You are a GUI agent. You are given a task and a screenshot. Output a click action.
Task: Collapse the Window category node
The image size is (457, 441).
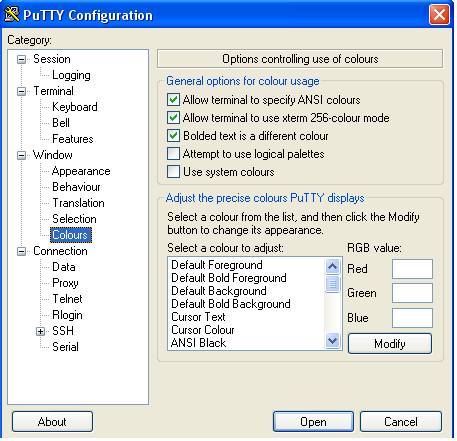21,155
